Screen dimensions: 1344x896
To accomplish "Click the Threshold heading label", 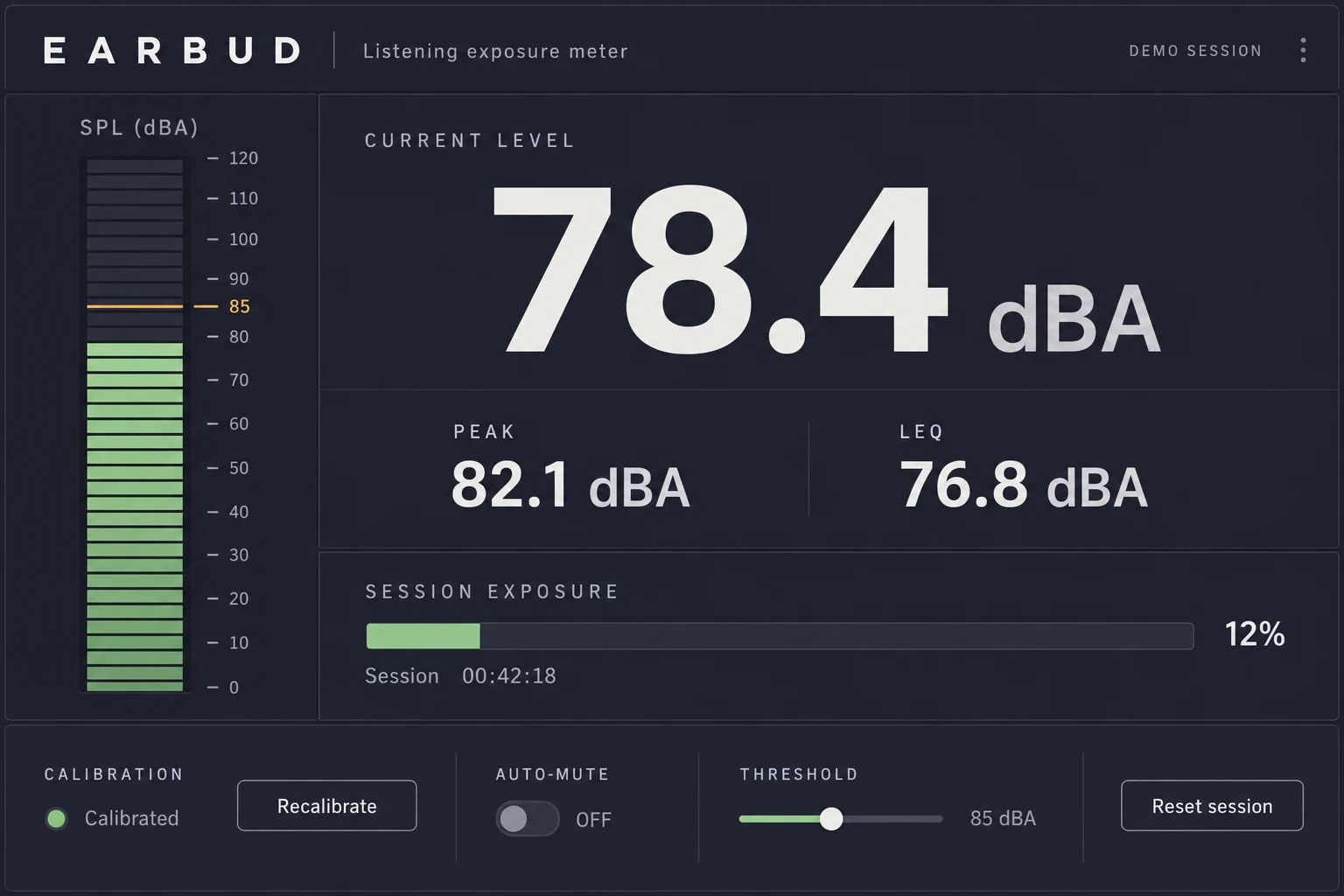I will point(799,774).
